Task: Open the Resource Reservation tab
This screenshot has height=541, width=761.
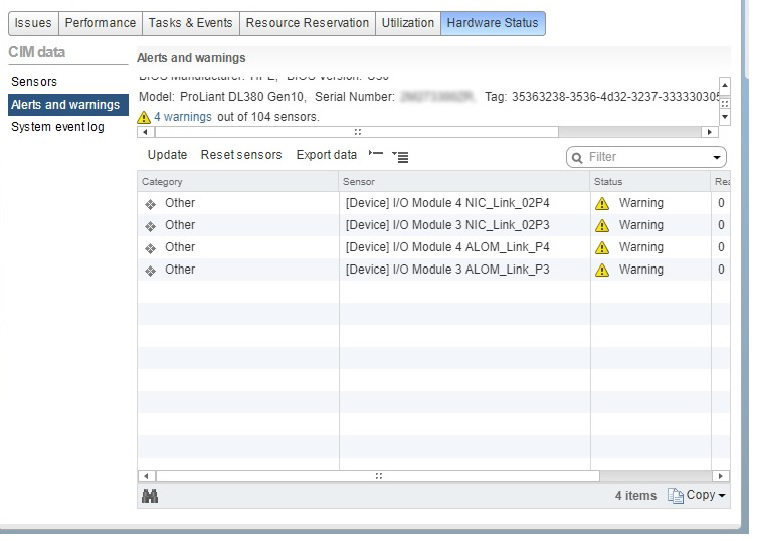Action: tap(307, 23)
